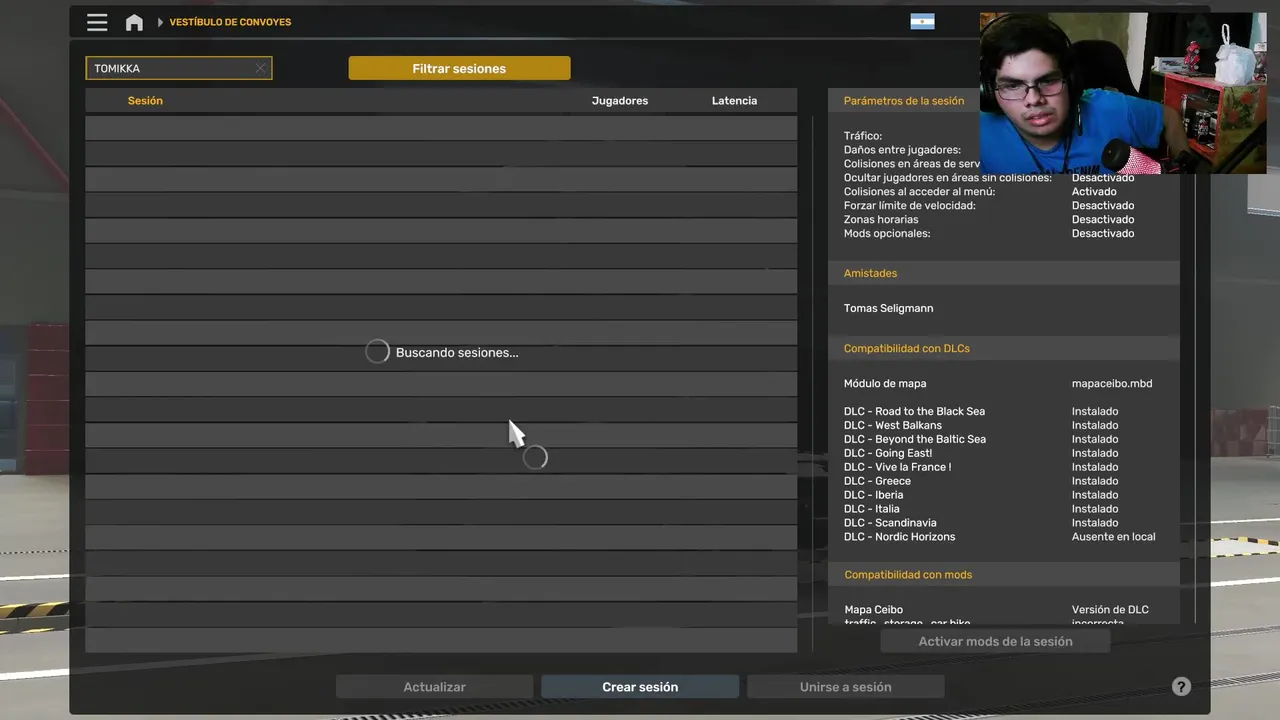Click DLC - Vive la France ! row
The width and height of the screenshot is (1280, 720).
897,467
